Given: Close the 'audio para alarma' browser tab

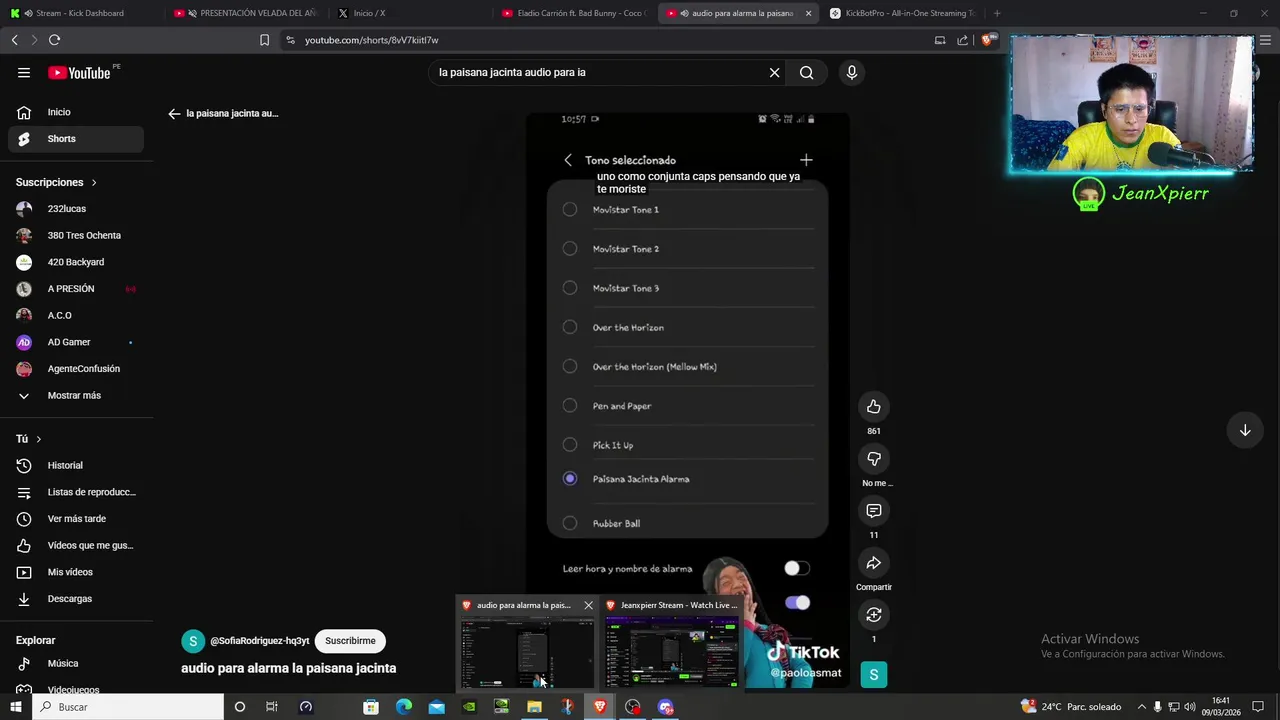Looking at the screenshot, I should [x=808, y=13].
